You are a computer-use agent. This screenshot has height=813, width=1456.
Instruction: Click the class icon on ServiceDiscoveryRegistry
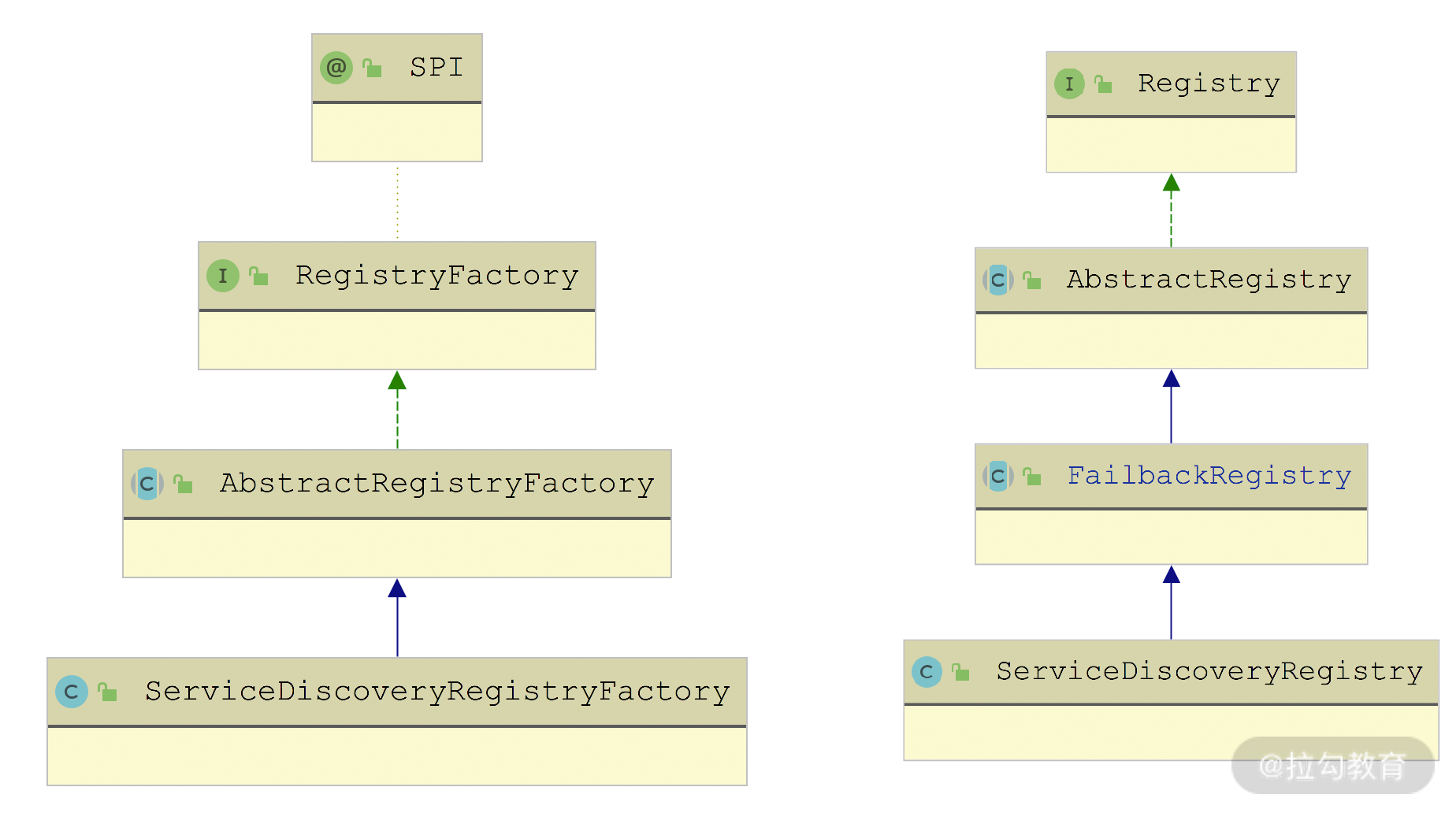[x=927, y=672]
